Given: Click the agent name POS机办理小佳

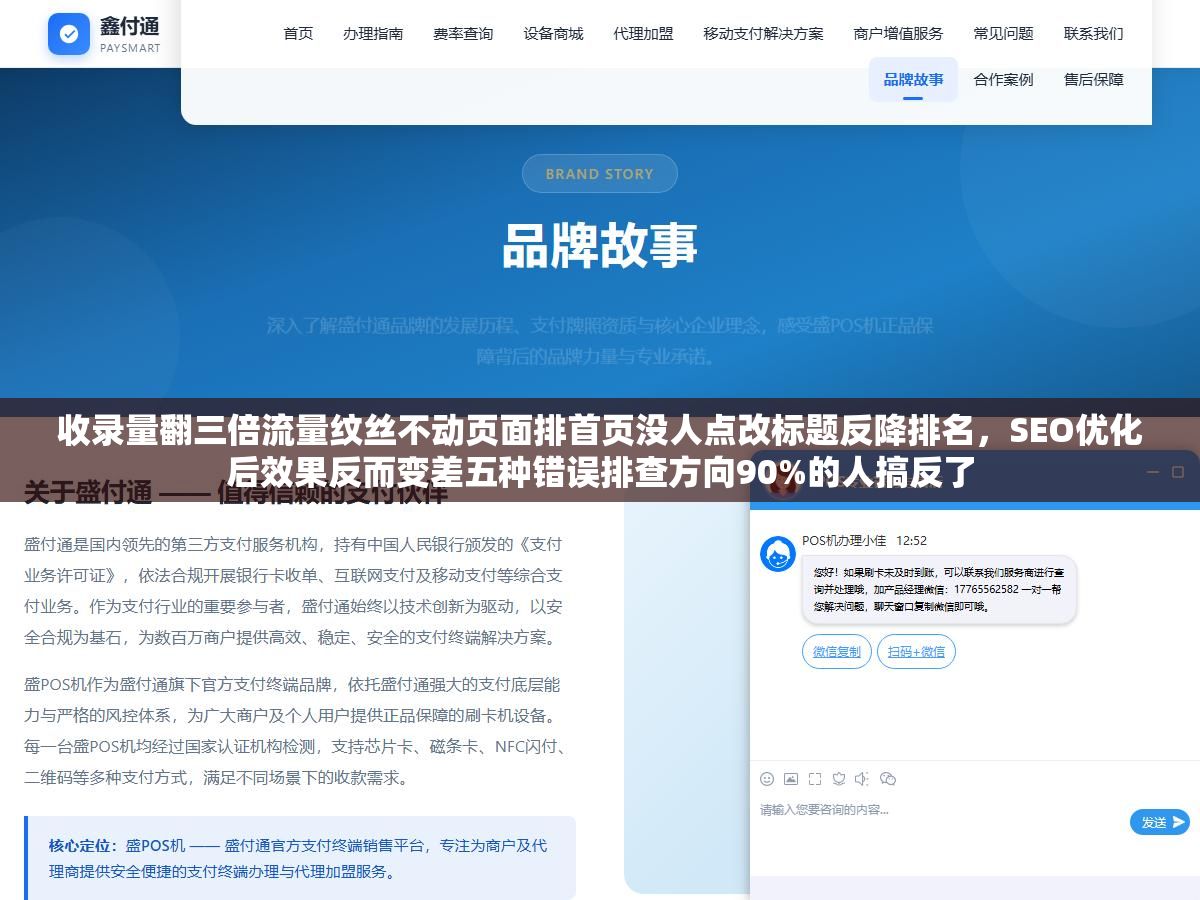Looking at the screenshot, I should click(844, 541).
